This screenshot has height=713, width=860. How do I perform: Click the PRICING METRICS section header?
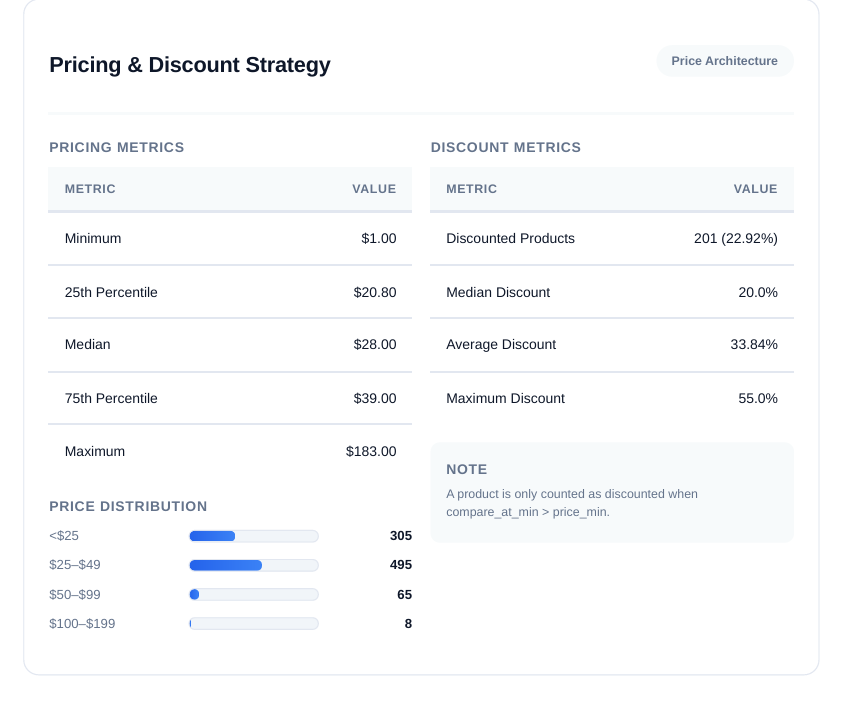116,147
